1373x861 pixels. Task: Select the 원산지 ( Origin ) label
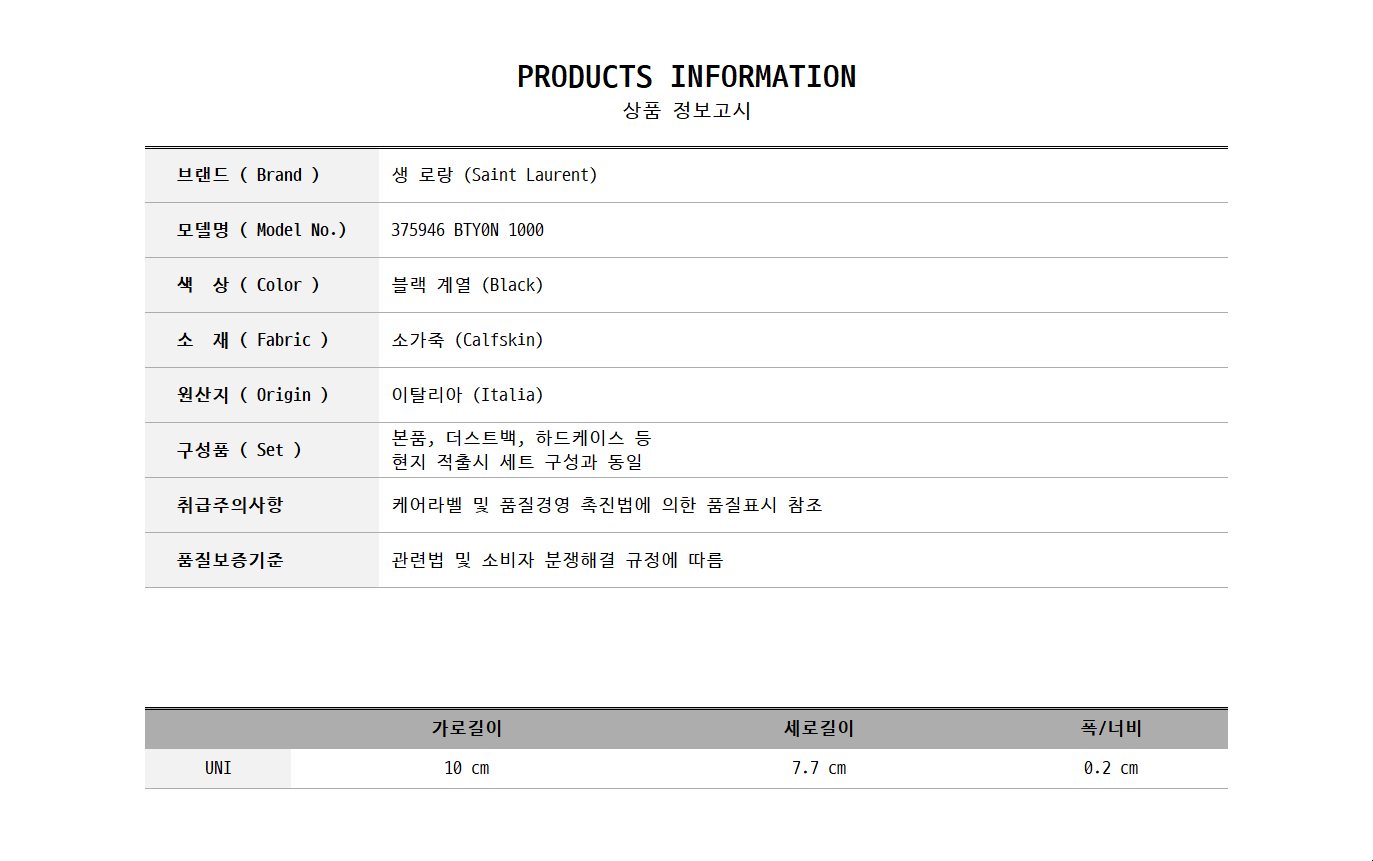click(x=252, y=395)
